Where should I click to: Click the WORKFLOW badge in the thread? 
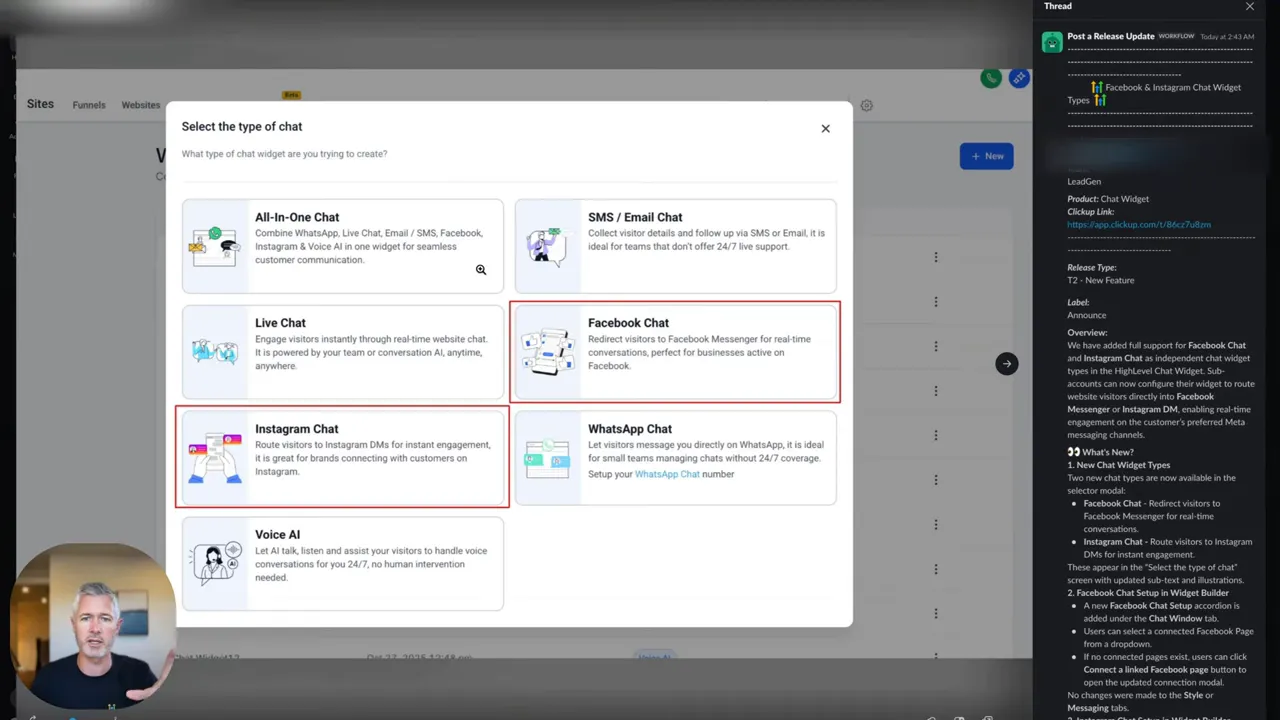point(1176,37)
